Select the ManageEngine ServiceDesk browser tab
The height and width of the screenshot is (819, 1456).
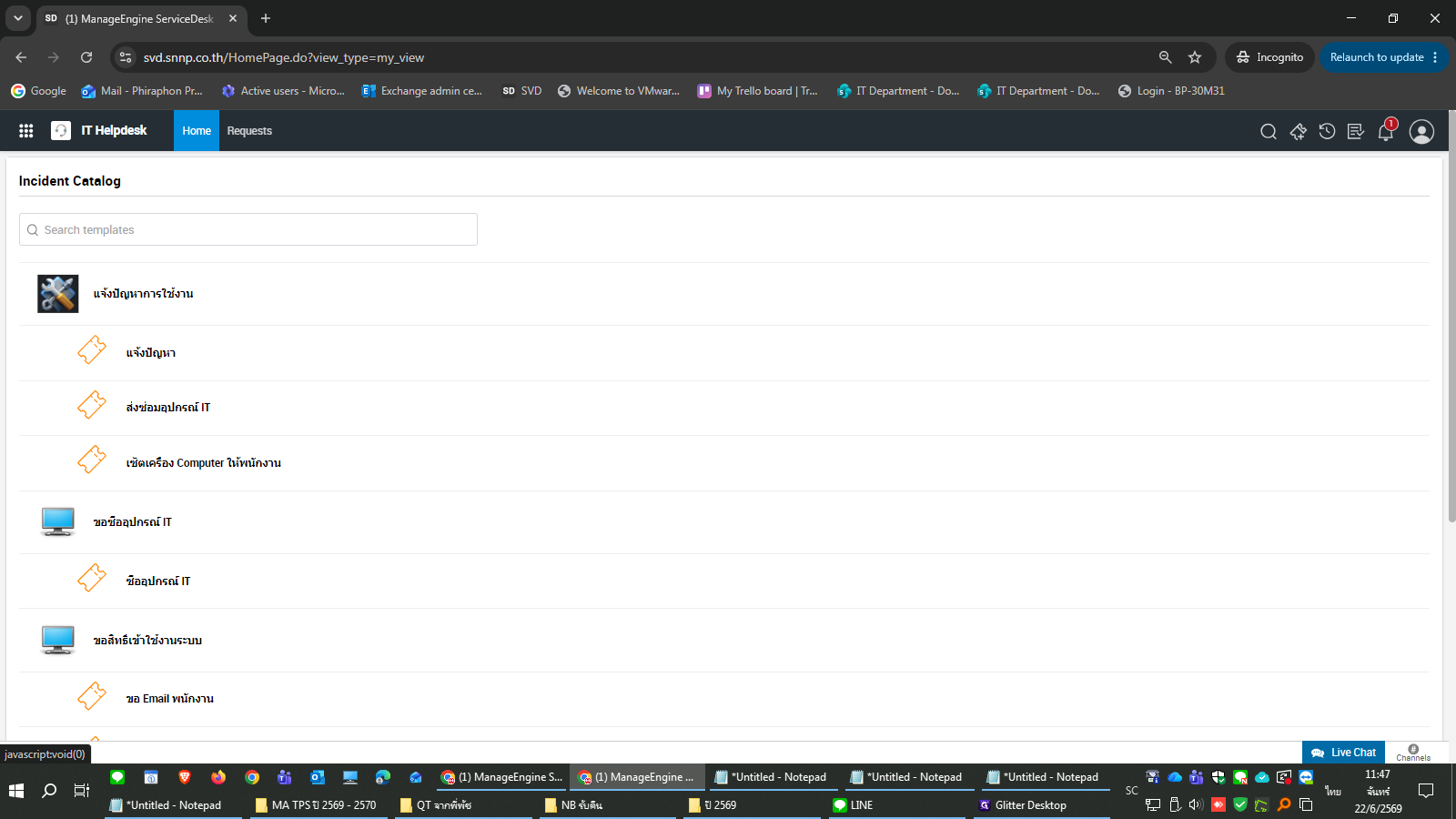coord(141,18)
